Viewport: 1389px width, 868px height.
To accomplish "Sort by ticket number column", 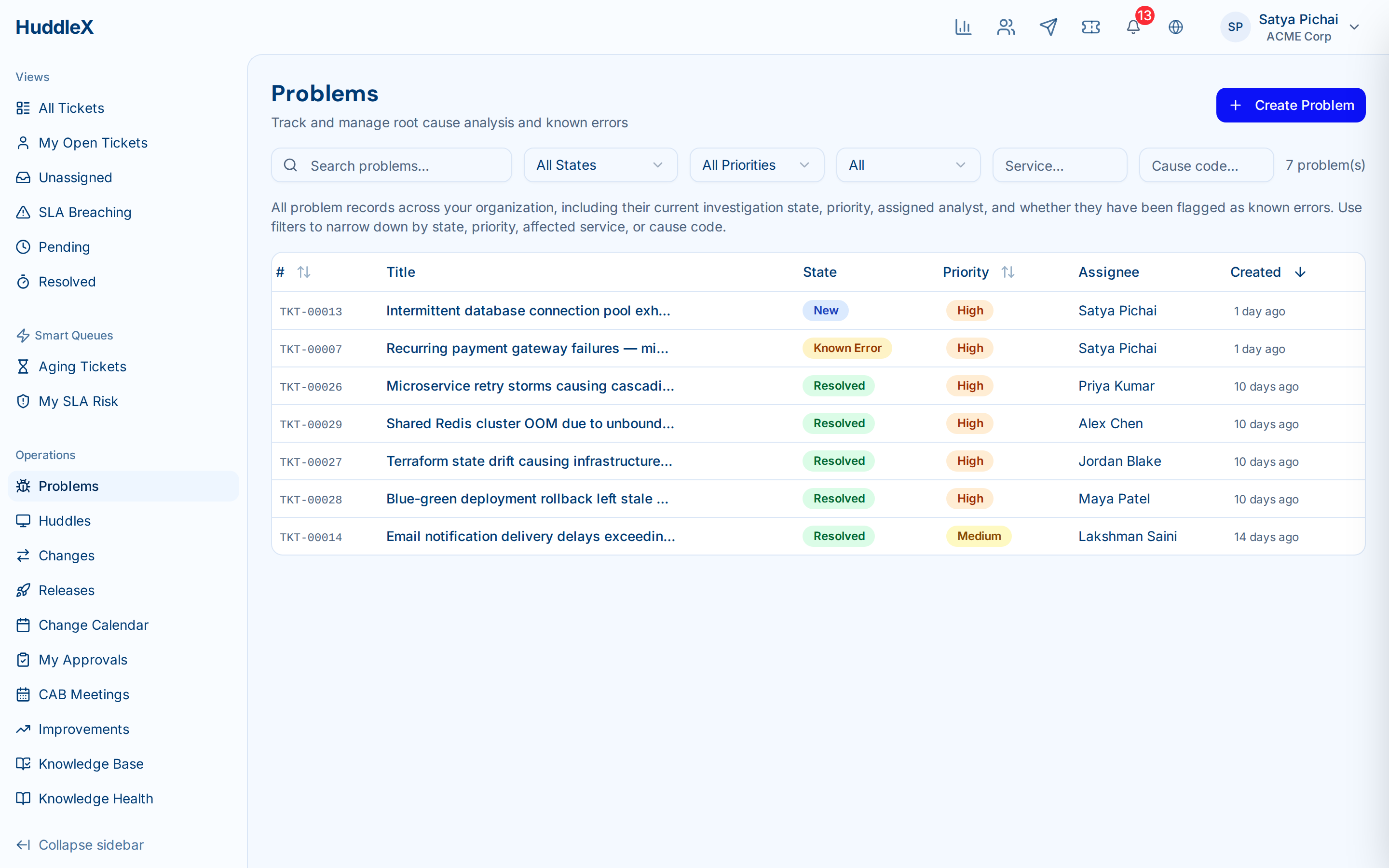I will pos(304,272).
